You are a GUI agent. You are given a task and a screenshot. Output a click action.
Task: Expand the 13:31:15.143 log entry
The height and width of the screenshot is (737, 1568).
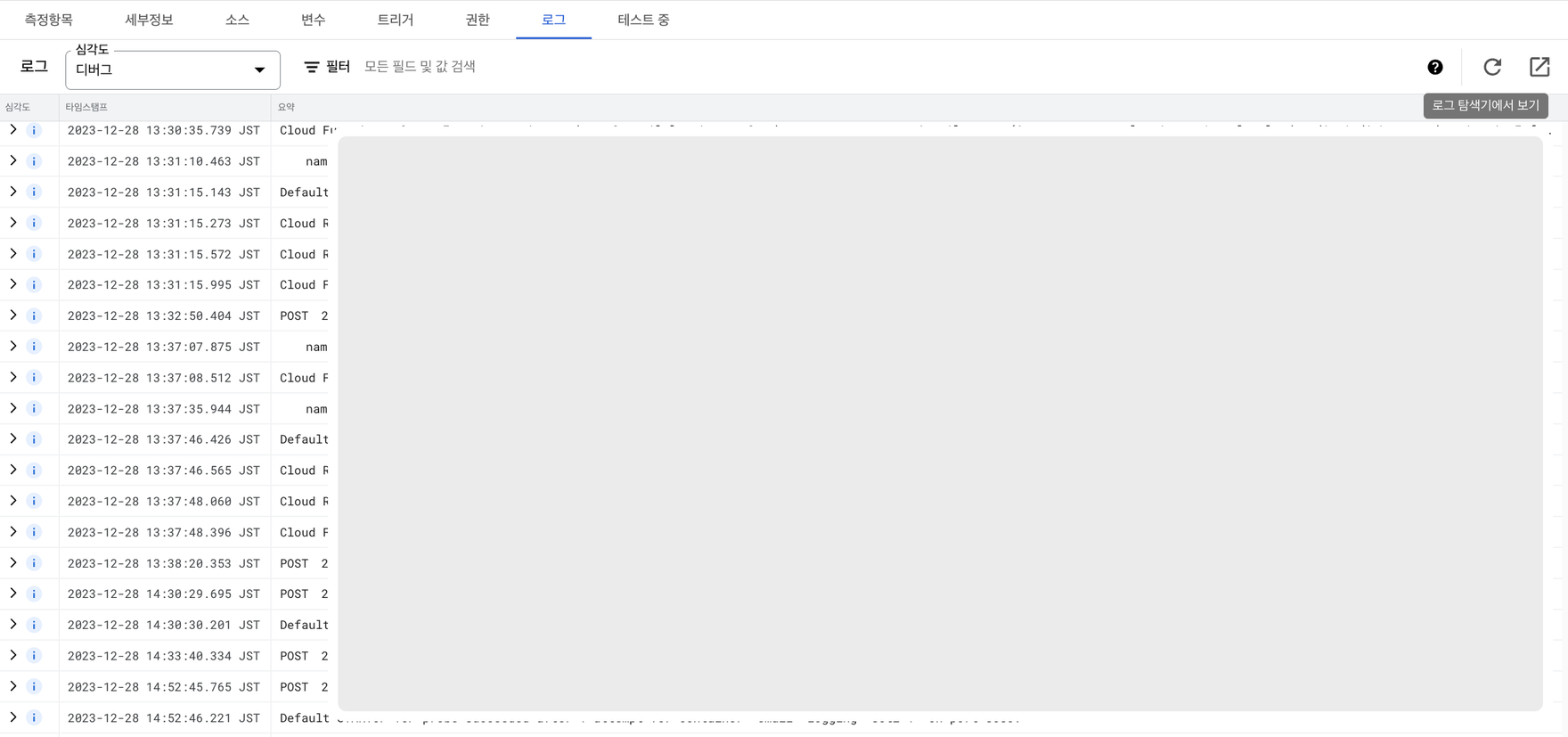pyautogui.click(x=13, y=192)
